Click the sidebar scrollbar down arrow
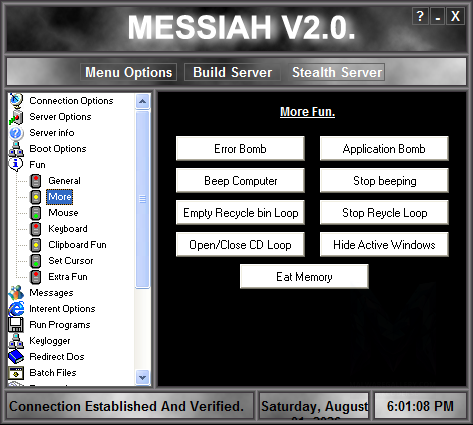The width and height of the screenshot is (473, 425). 143,378
